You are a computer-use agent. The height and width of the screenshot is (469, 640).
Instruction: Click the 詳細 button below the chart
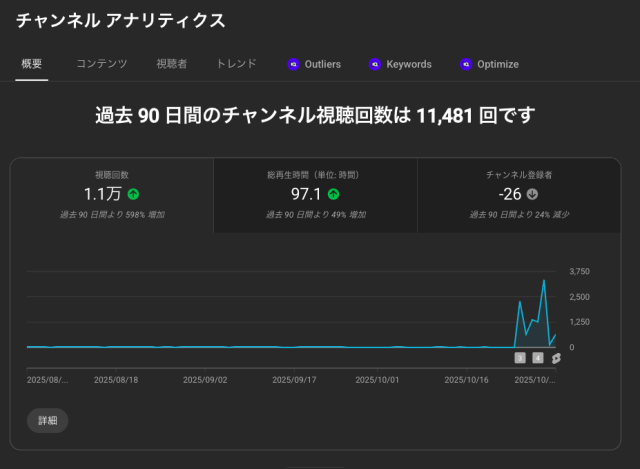tap(48, 420)
